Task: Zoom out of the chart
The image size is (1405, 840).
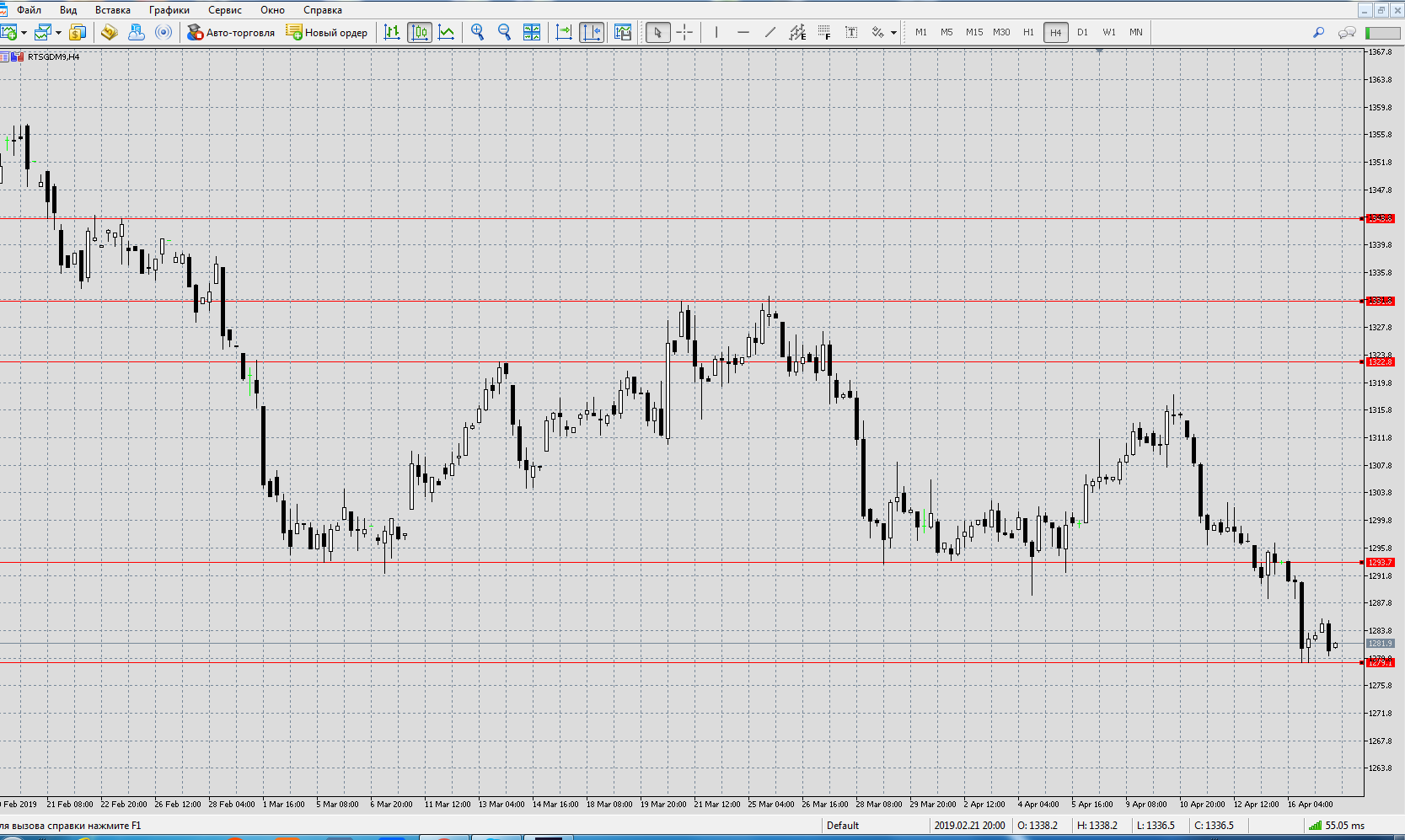Action: (x=505, y=32)
